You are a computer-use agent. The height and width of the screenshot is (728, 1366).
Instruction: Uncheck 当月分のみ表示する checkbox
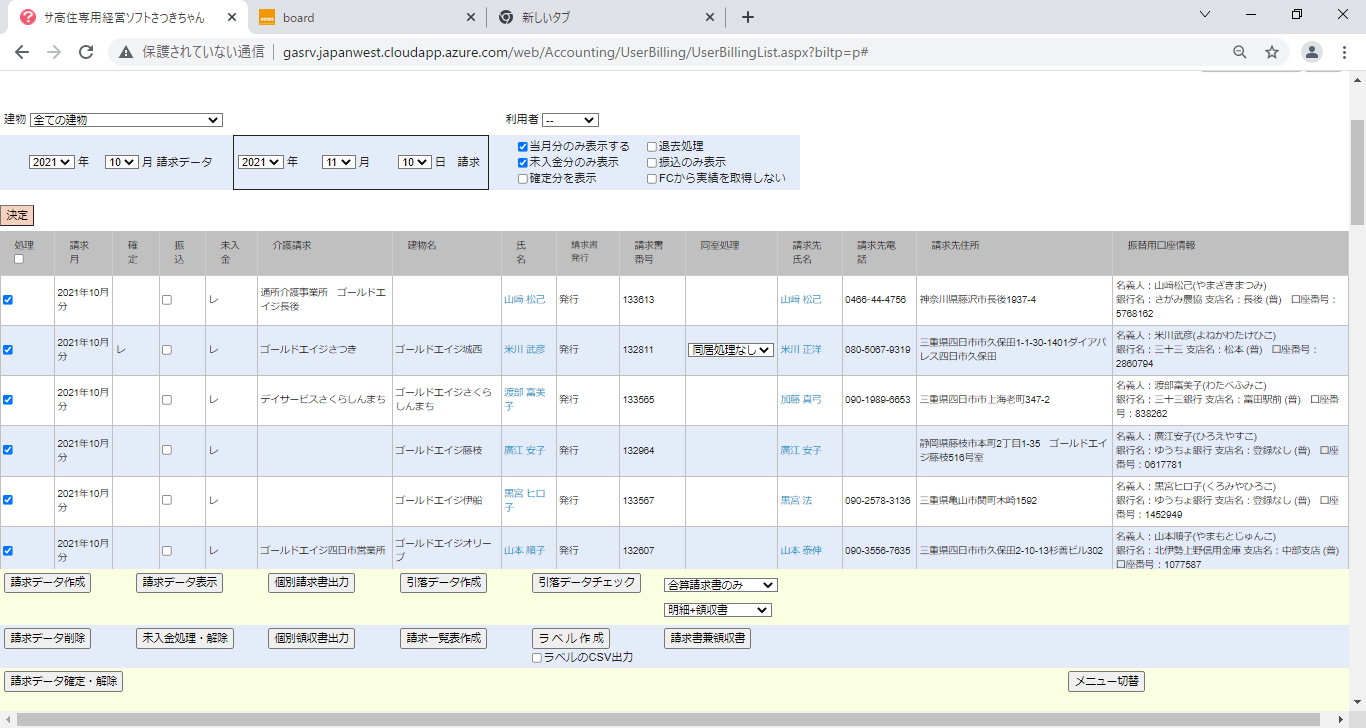click(x=522, y=147)
